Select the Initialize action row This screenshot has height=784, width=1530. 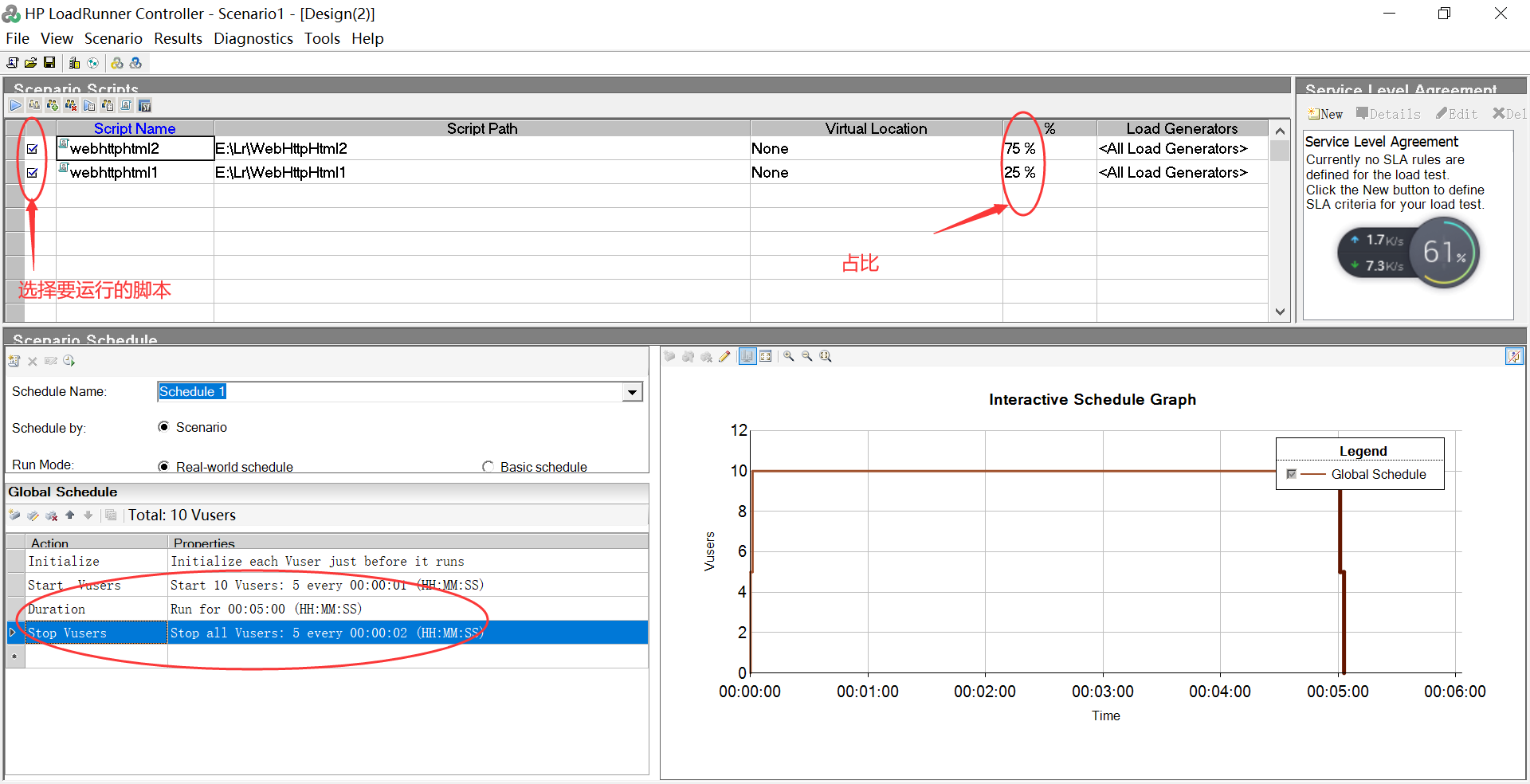pos(328,562)
